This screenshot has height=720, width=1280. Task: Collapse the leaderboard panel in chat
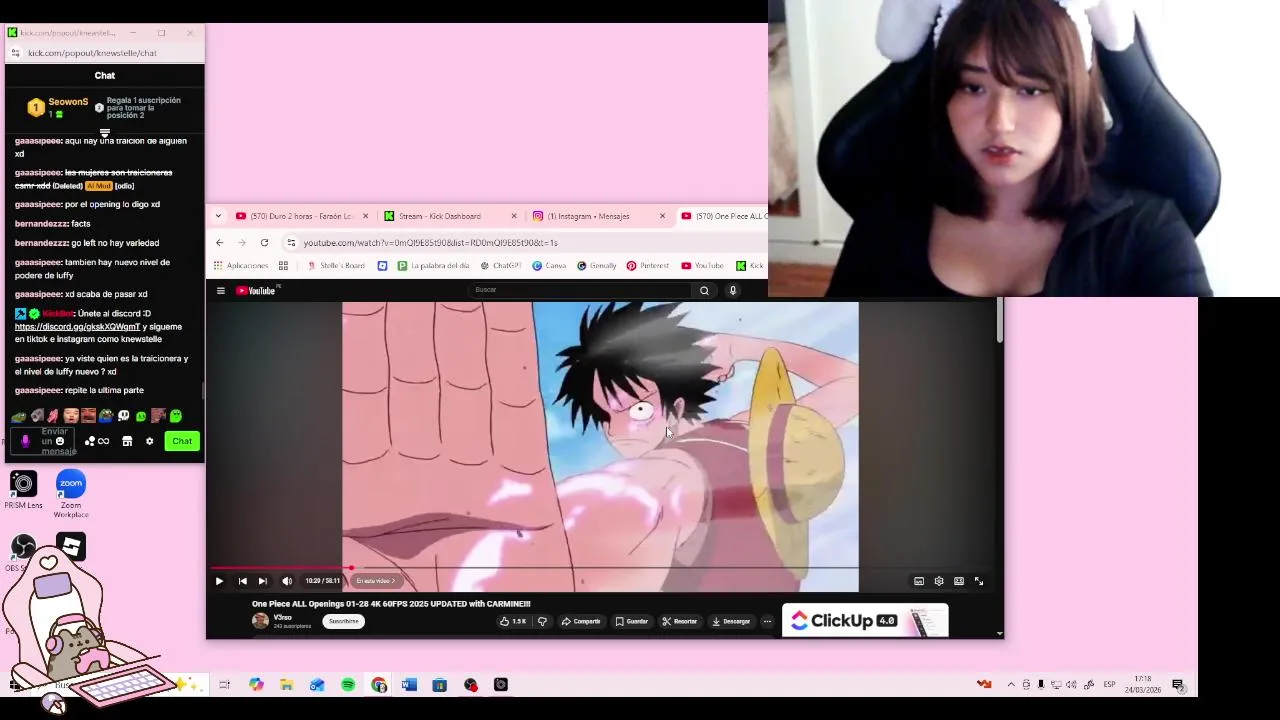click(x=105, y=133)
